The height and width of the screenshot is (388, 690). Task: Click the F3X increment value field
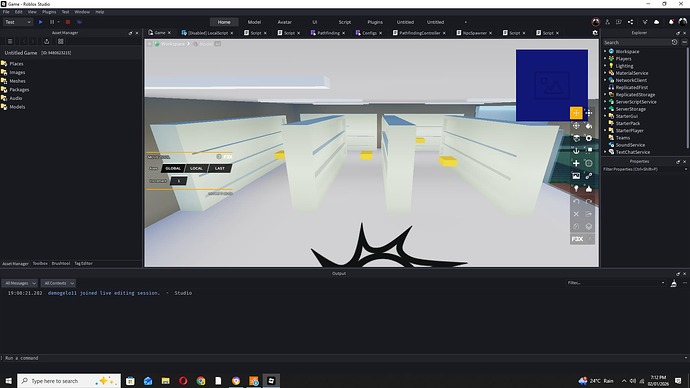(179, 181)
